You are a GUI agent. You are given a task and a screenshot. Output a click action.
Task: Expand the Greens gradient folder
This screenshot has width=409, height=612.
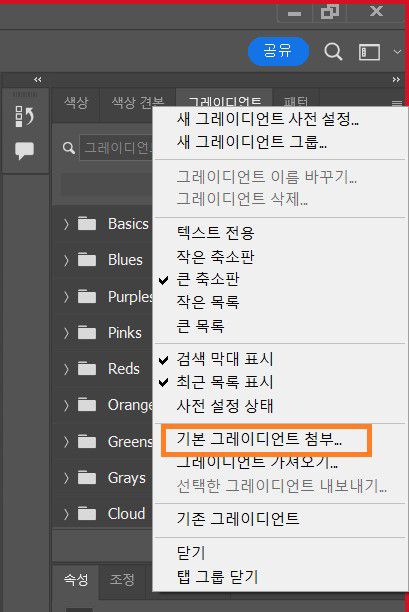(66, 441)
